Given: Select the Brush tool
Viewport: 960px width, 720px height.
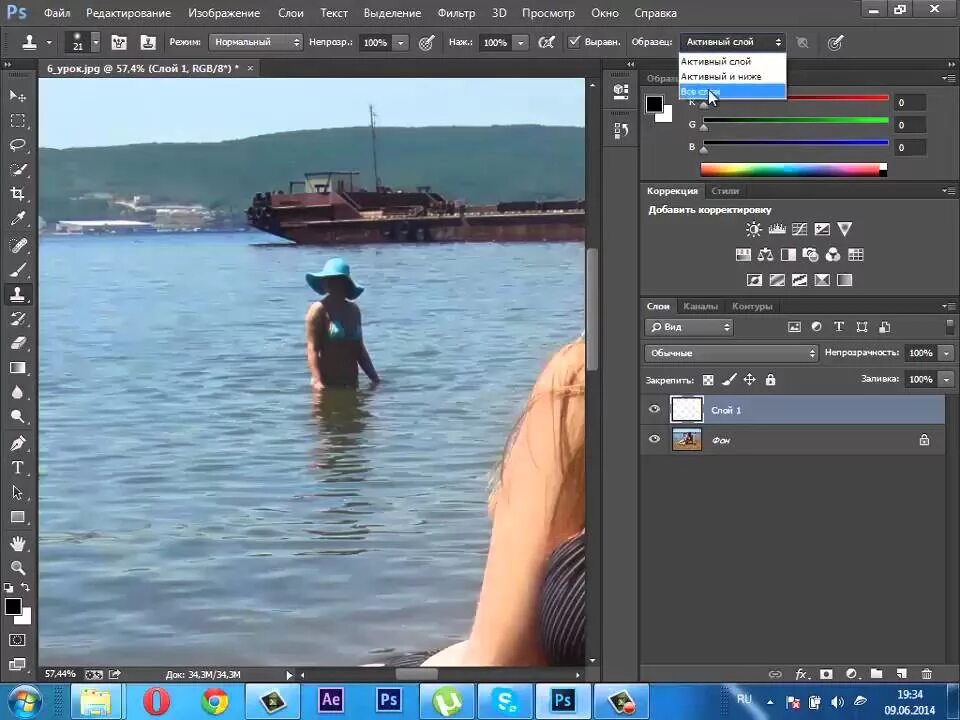Looking at the screenshot, I should 17,269.
